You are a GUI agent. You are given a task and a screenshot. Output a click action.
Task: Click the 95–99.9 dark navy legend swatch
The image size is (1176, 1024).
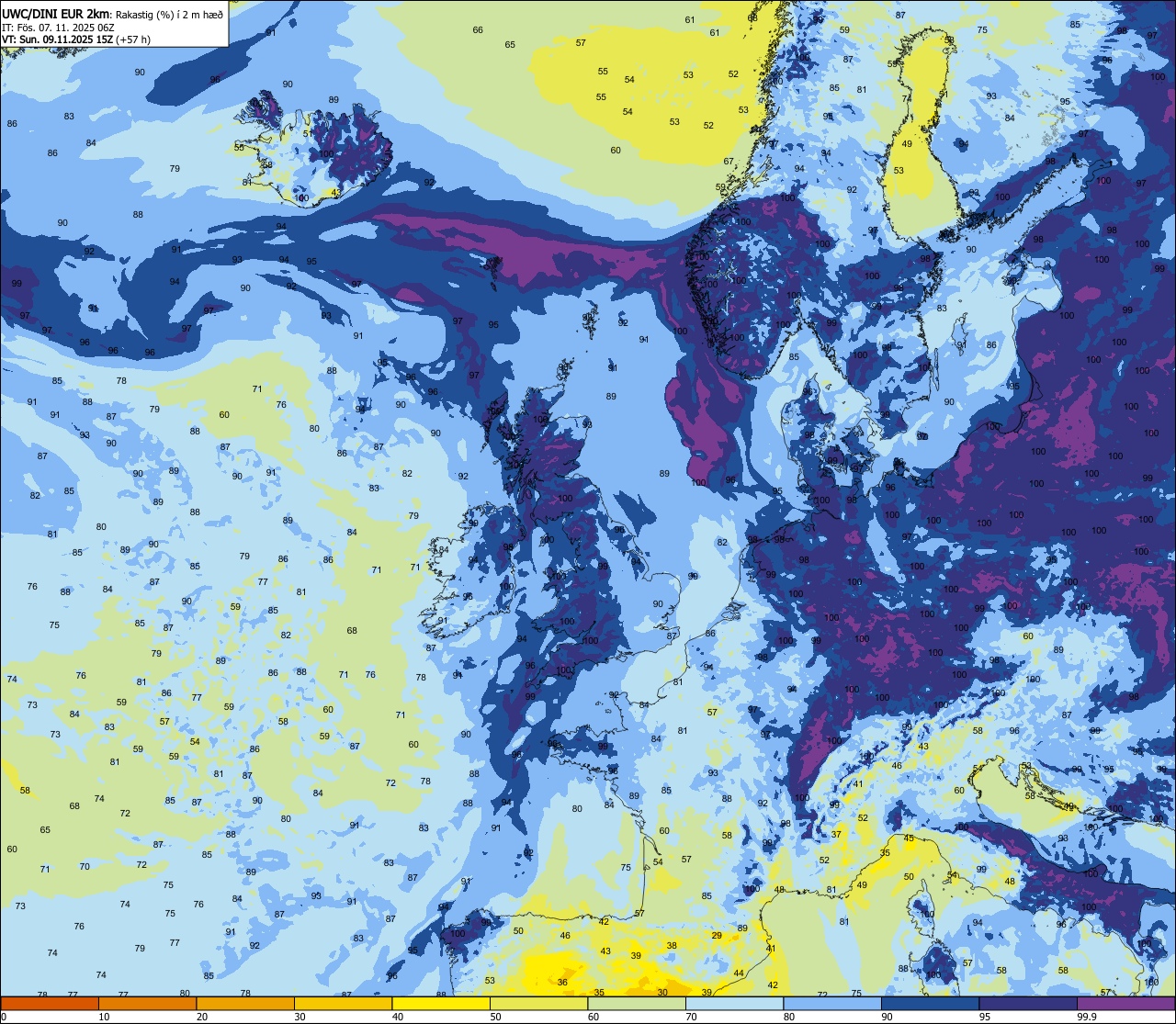click(x=1028, y=1004)
